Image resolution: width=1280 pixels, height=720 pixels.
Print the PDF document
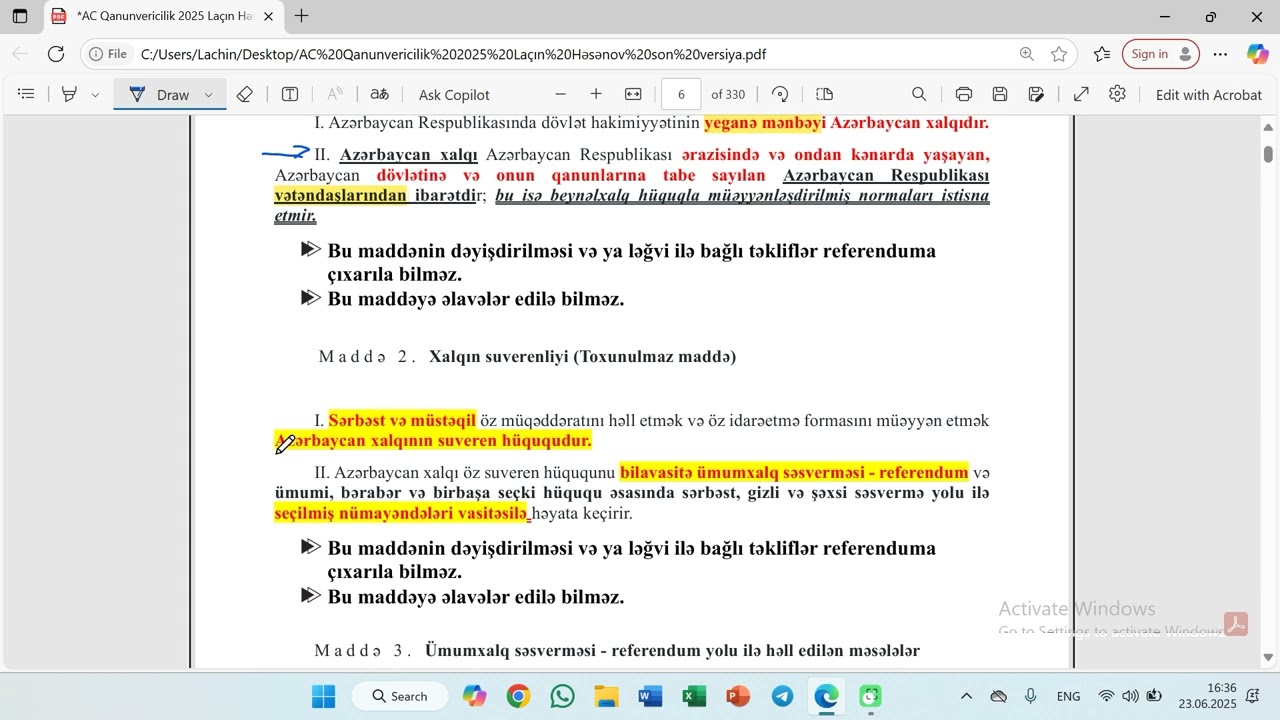pyautogui.click(x=964, y=94)
